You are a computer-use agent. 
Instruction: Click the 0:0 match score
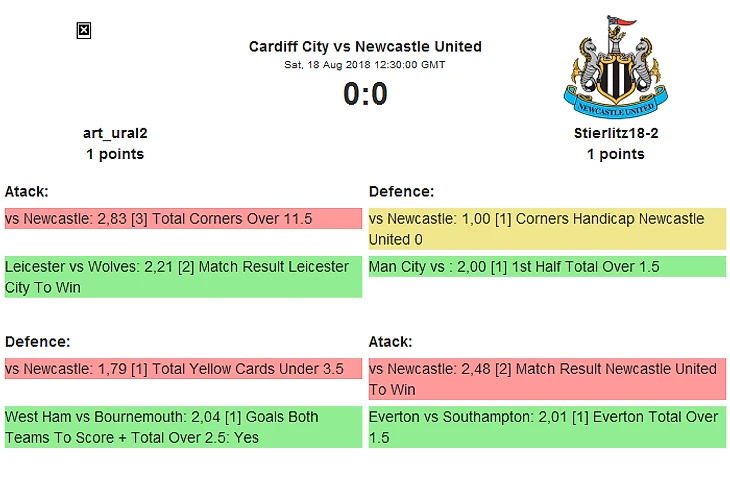pyautogui.click(x=365, y=93)
